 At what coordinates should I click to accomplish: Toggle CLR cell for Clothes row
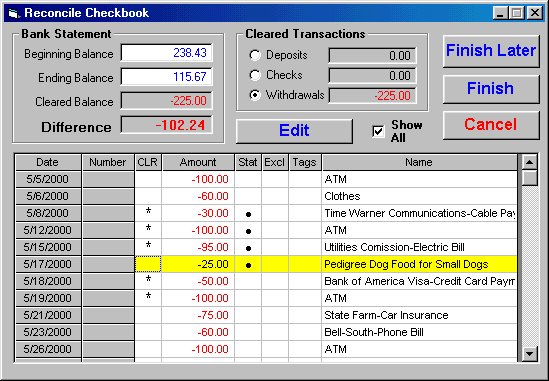click(148, 196)
